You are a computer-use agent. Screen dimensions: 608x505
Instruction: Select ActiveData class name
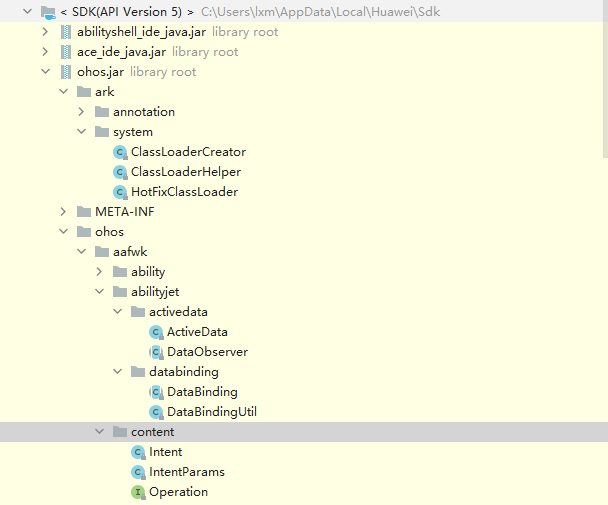tap(197, 332)
